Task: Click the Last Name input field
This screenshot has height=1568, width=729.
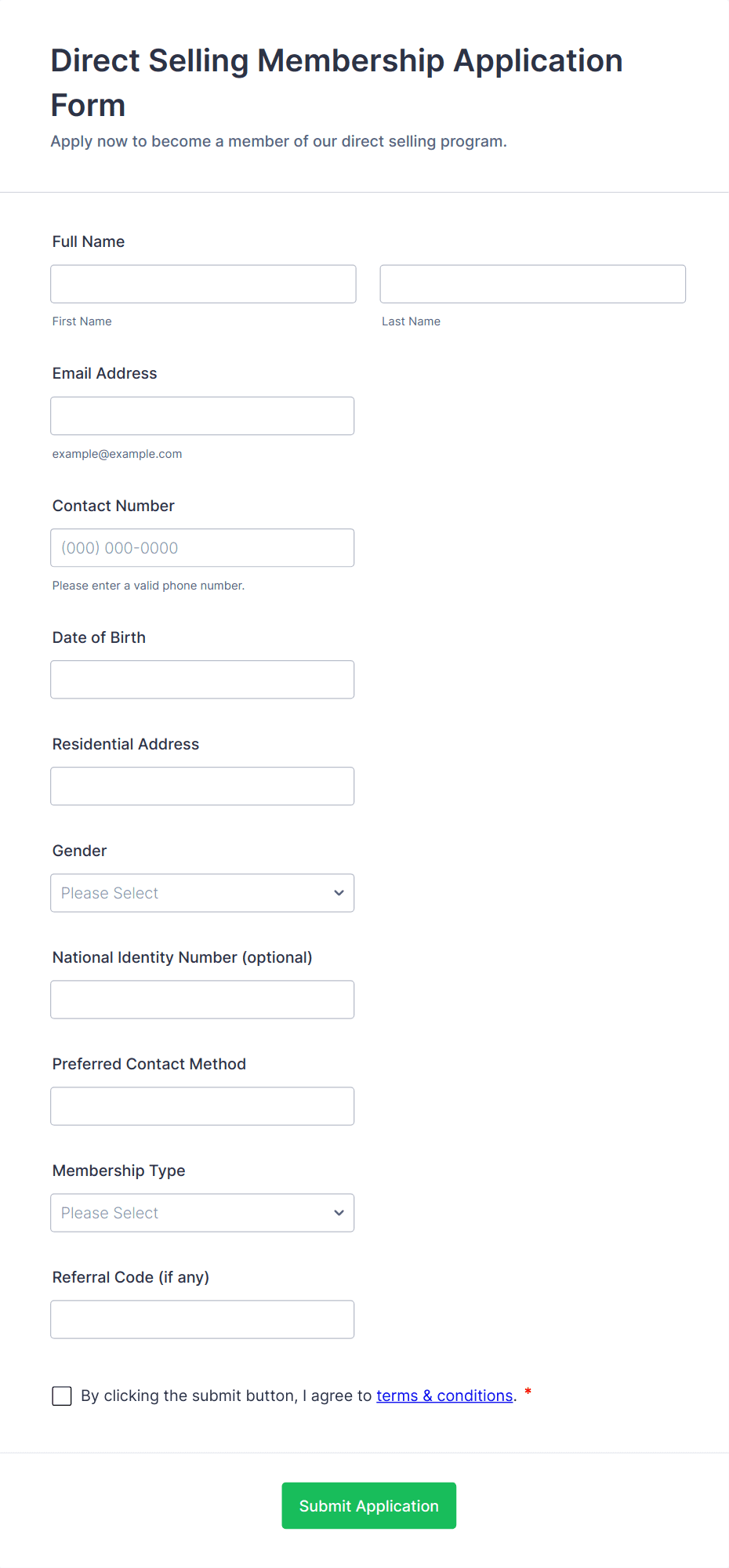Action: [532, 284]
